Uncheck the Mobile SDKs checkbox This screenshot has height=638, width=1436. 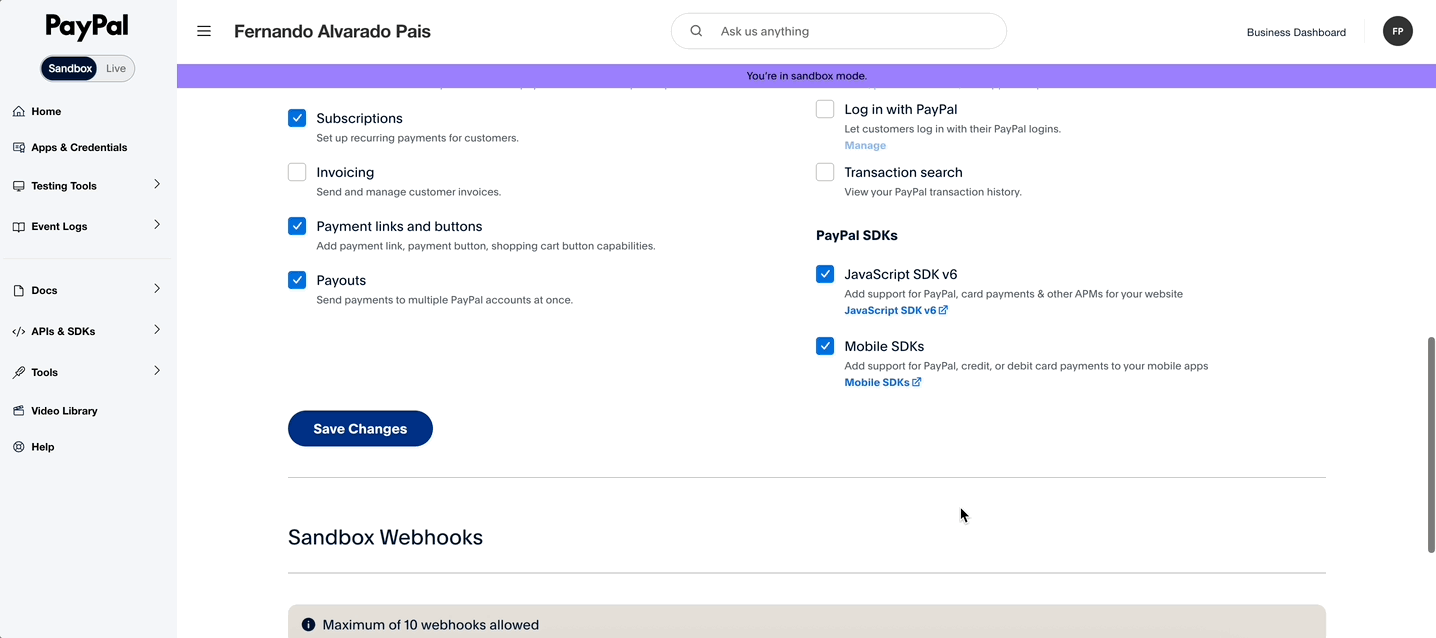pos(825,346)
